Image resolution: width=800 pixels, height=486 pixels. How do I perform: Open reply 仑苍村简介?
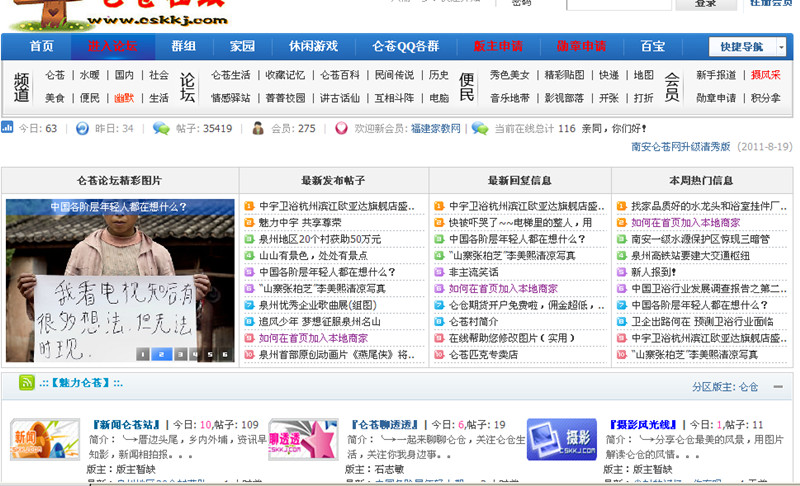tap(473, 322)
